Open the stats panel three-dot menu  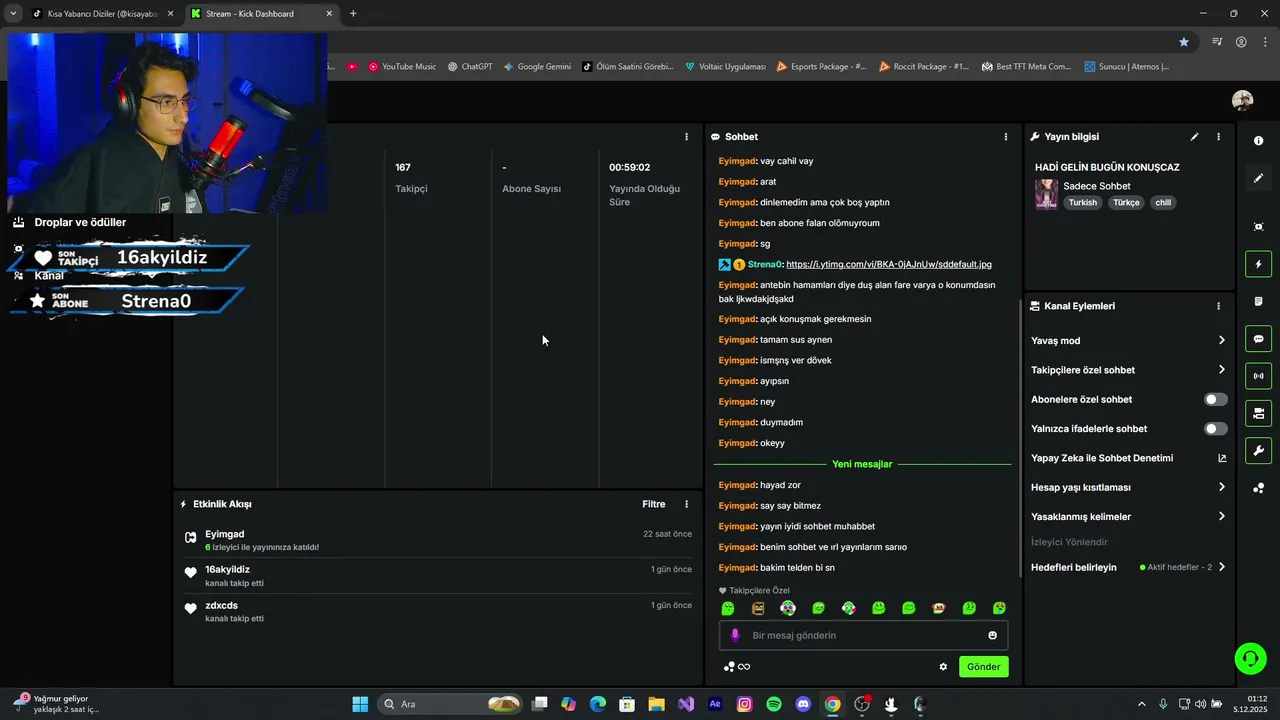tap(686, 137)
